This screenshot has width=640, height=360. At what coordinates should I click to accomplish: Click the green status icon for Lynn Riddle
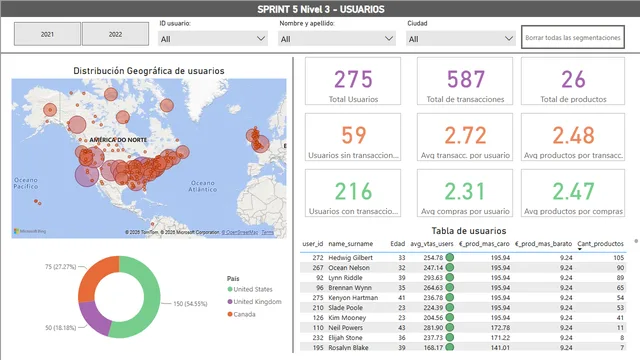point(449,278)
